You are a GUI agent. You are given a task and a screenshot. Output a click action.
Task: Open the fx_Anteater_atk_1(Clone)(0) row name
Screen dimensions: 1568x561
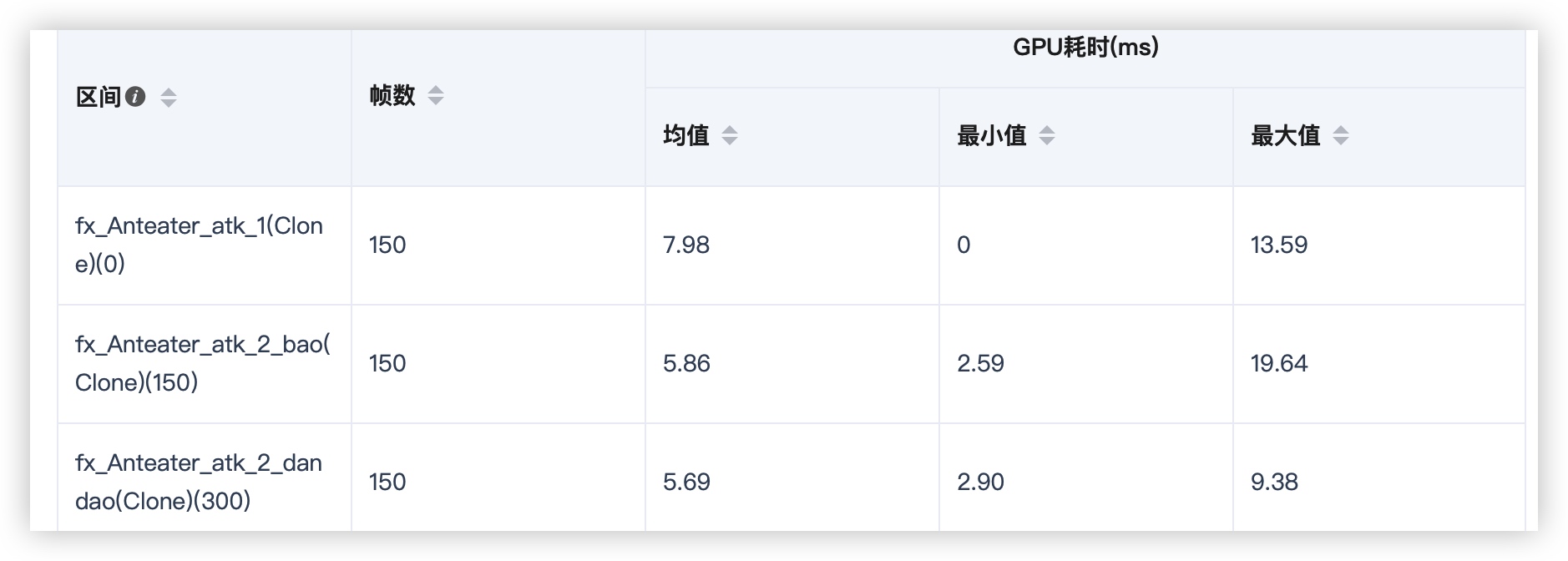[x=199, y=245]
